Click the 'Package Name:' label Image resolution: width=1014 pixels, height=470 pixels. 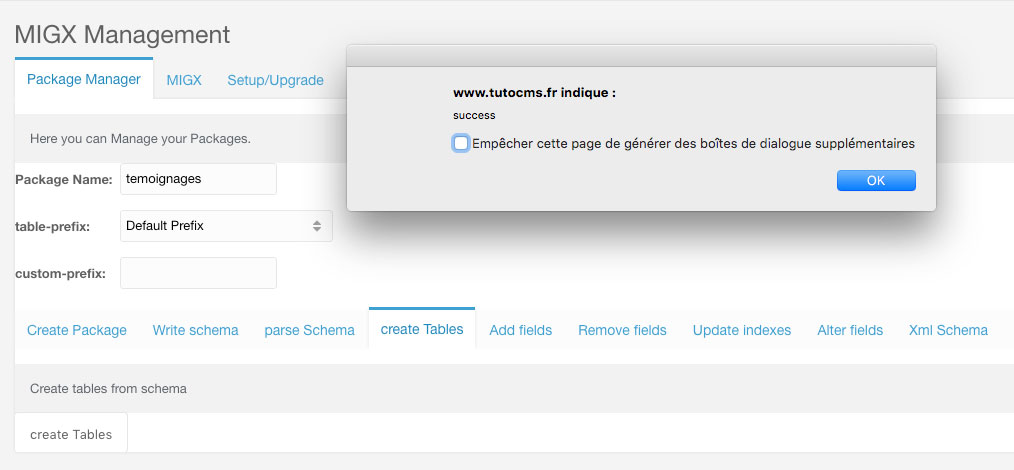pyautogui.click(x=64, y=180)
